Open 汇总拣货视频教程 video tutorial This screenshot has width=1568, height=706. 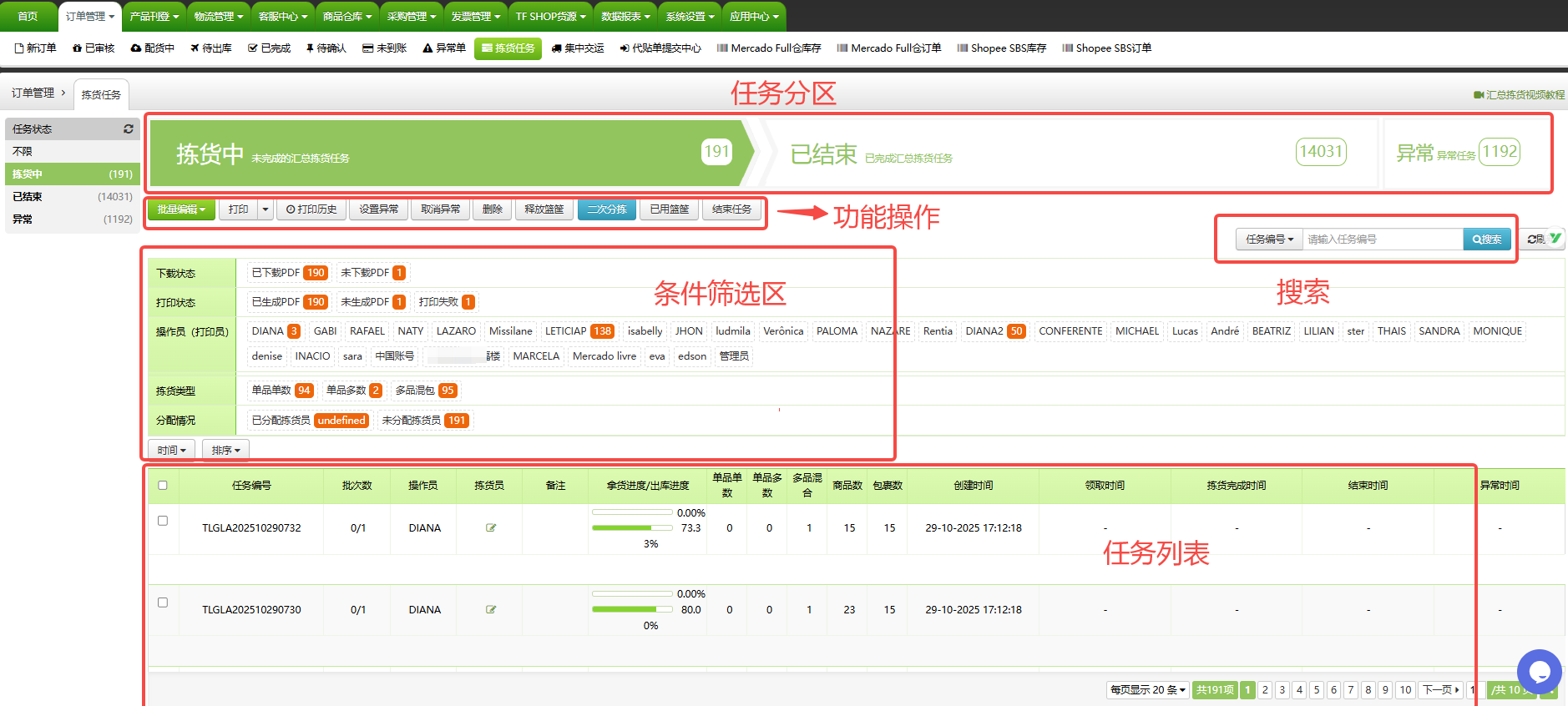tap(1519, 95)
